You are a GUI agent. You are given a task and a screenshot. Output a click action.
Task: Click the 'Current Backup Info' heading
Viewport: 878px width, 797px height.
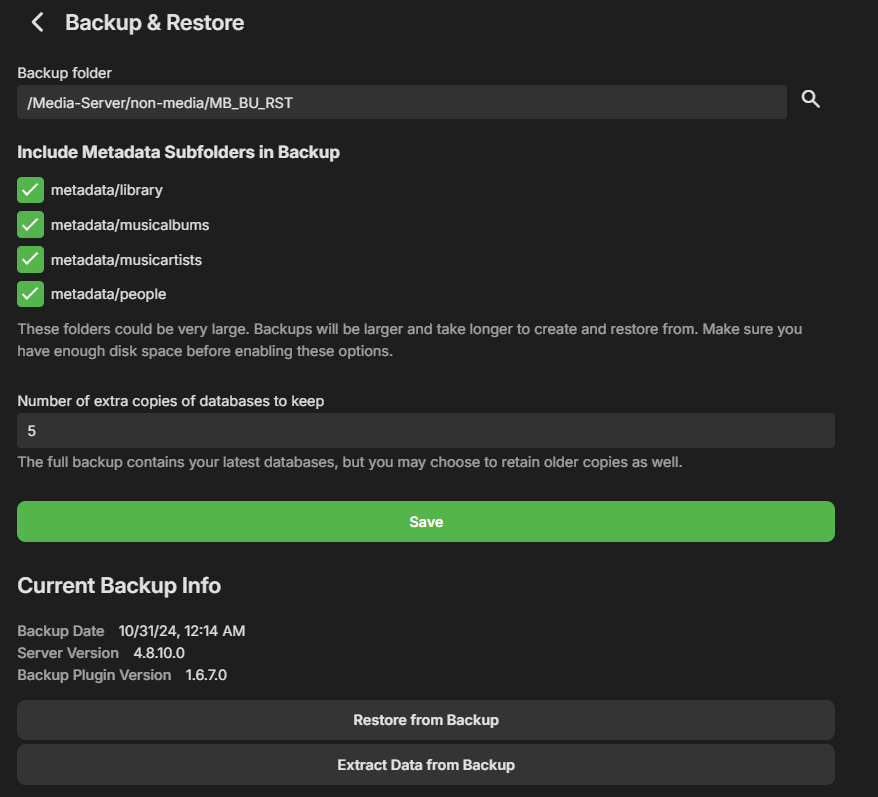point(119,585)
